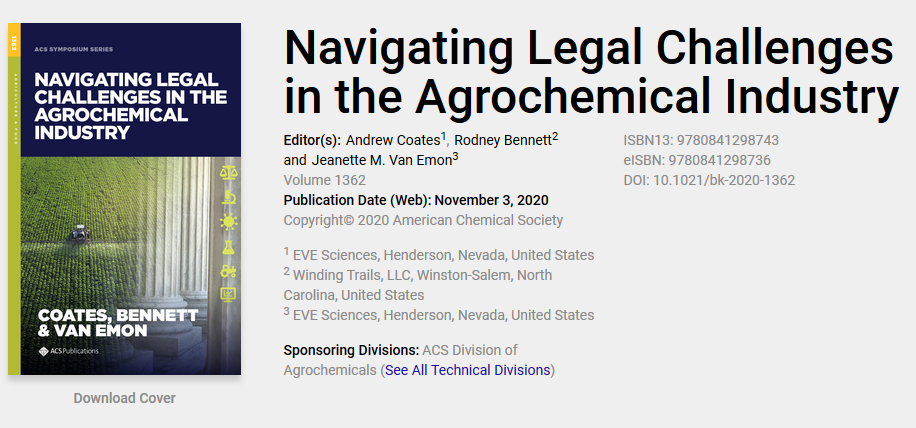
Task: Click the flask icon on book cover
Action: click(x=228, y=246)
